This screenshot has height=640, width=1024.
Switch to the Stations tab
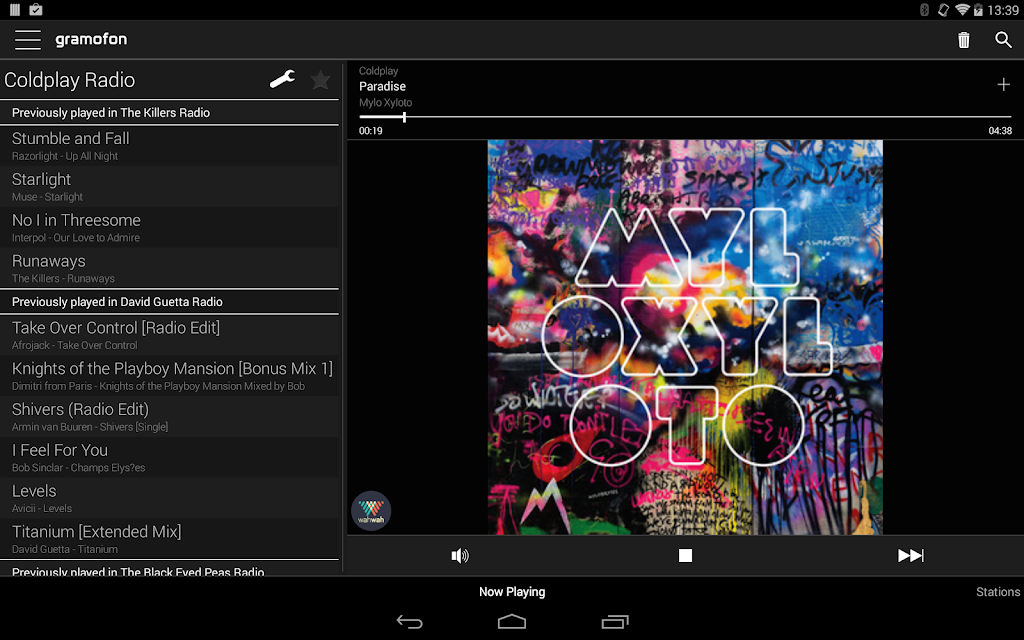click(998, 592)
